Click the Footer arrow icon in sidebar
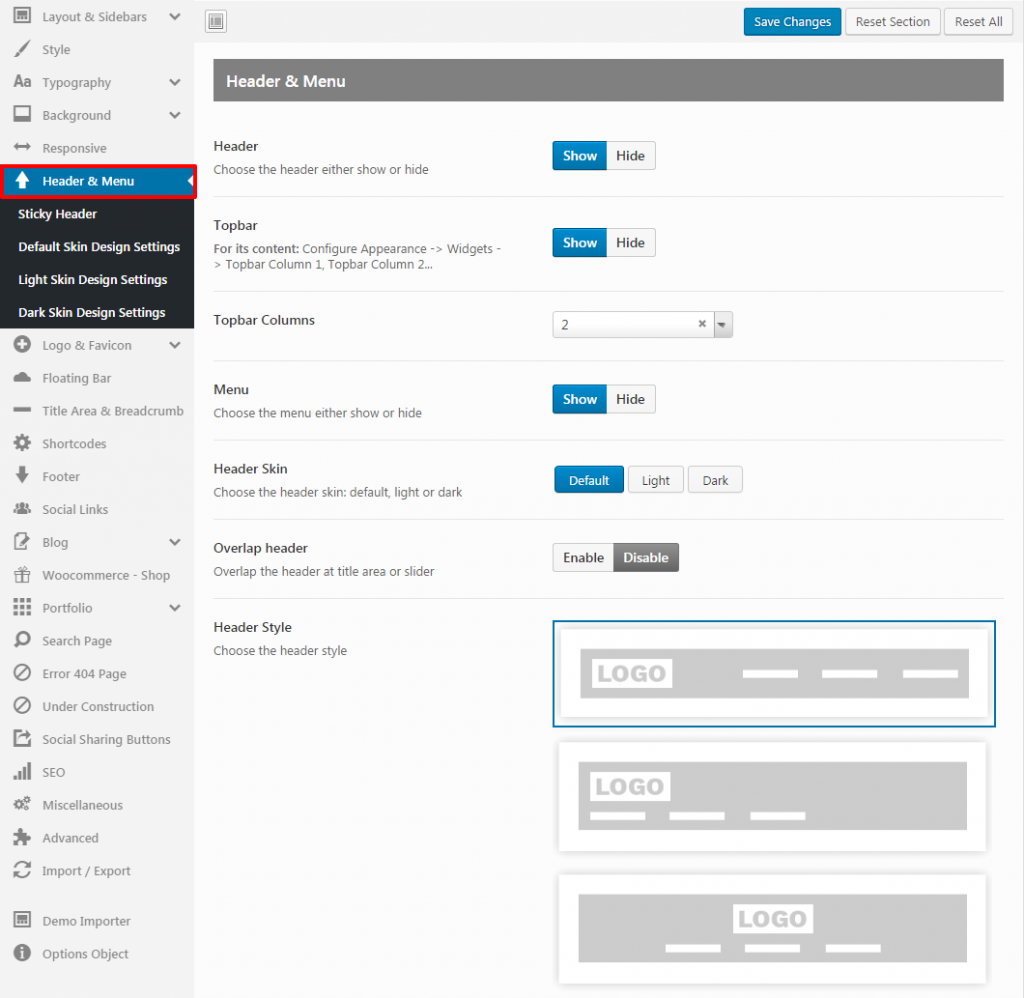This screenshot has width=1024, height=998. [22, 476]
